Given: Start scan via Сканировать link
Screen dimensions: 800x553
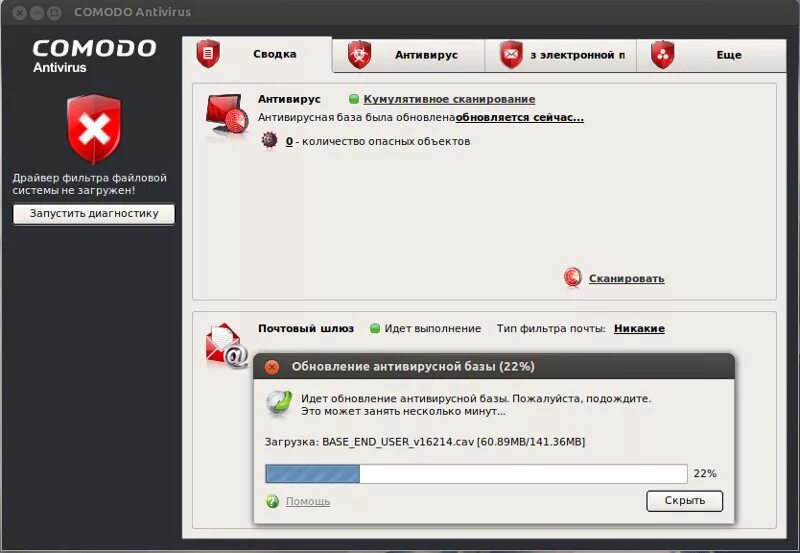Looking at the screenshot, I should pyautogui.click(x=627, y=279).
